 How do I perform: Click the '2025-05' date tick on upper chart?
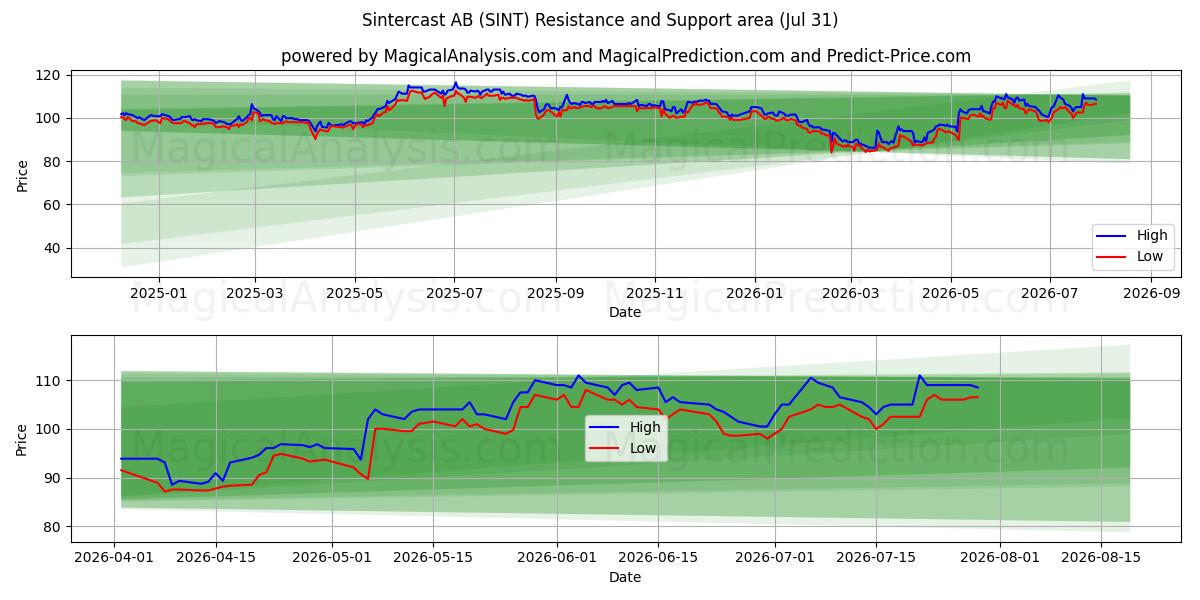(355, 293)
